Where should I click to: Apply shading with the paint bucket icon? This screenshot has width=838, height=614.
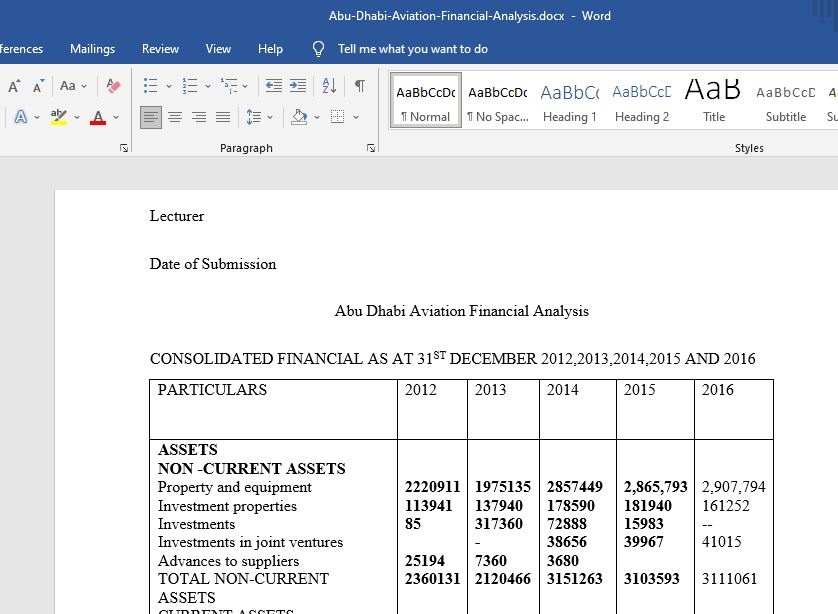[299, 116]
